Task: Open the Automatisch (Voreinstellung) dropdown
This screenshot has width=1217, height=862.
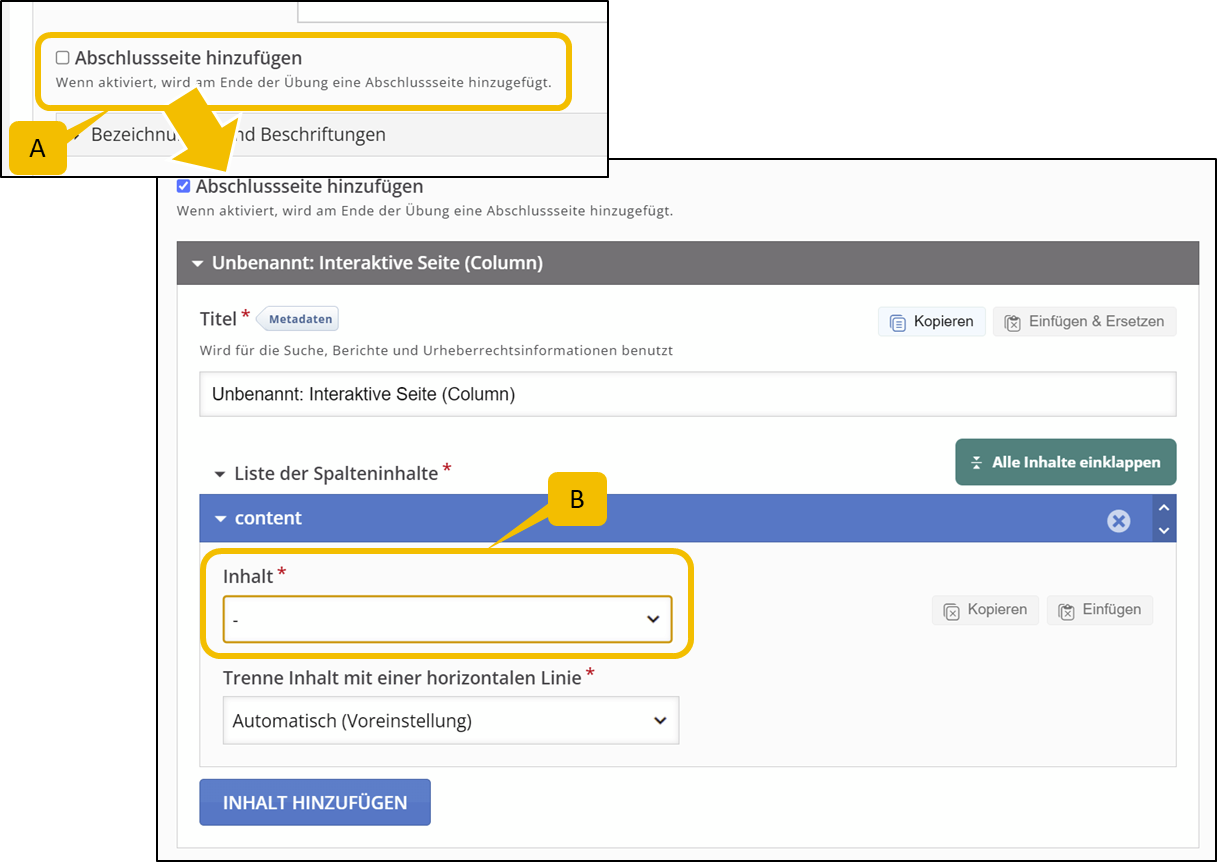Action: (x=450, y=720)
